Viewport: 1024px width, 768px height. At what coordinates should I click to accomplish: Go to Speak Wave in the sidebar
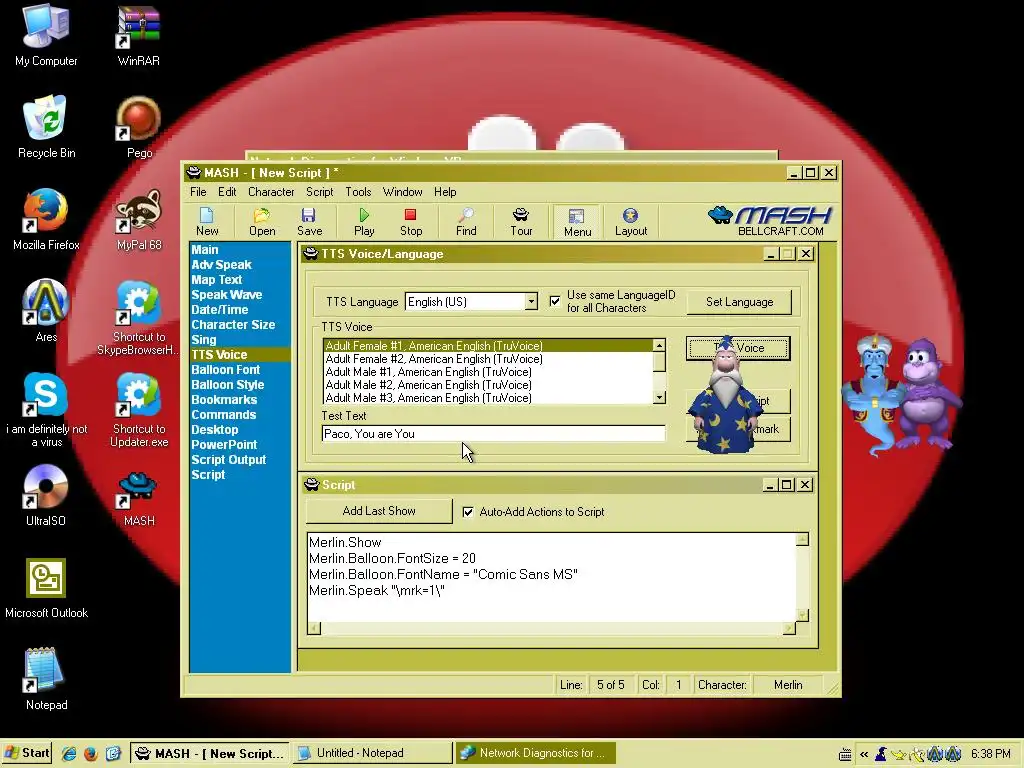click(226, 295)
